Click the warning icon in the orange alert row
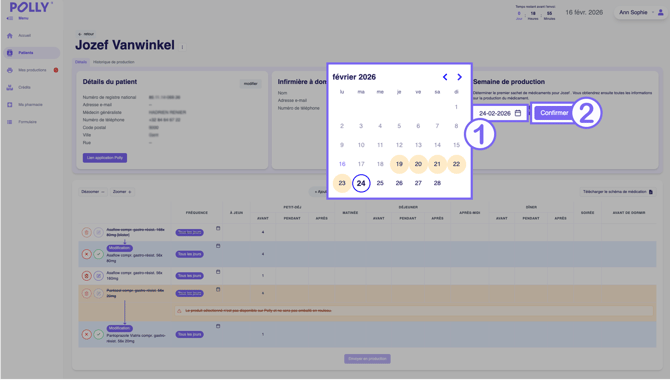This screenshot has width=670, height=380. point(179,311)
